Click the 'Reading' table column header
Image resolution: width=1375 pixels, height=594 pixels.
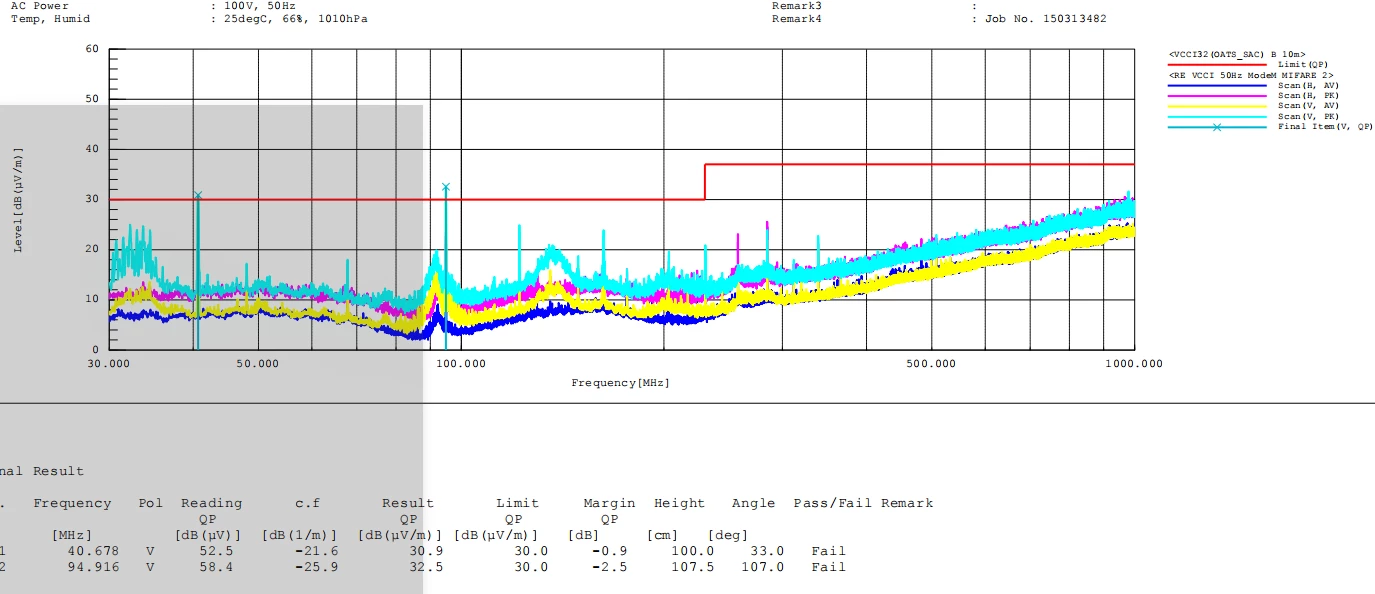[x=211, y=503]
